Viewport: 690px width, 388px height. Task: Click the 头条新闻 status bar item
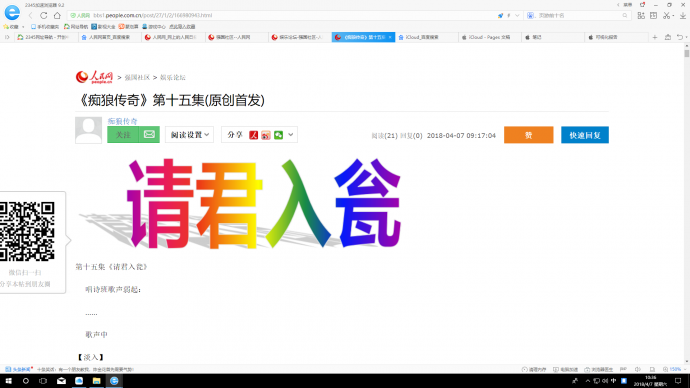pyautogui.click(x=18, y=370)
